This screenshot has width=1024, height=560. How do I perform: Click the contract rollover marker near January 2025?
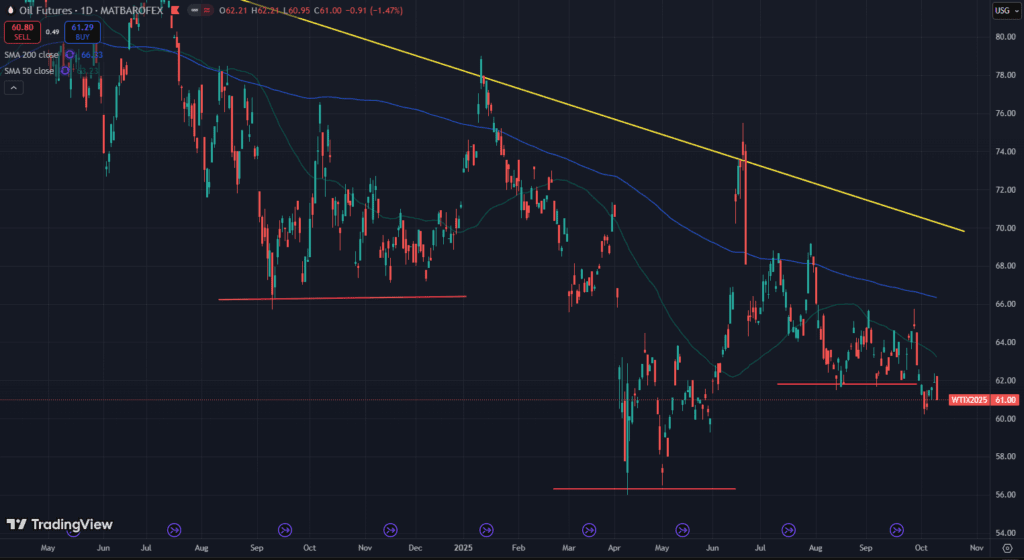coord(486,529)
